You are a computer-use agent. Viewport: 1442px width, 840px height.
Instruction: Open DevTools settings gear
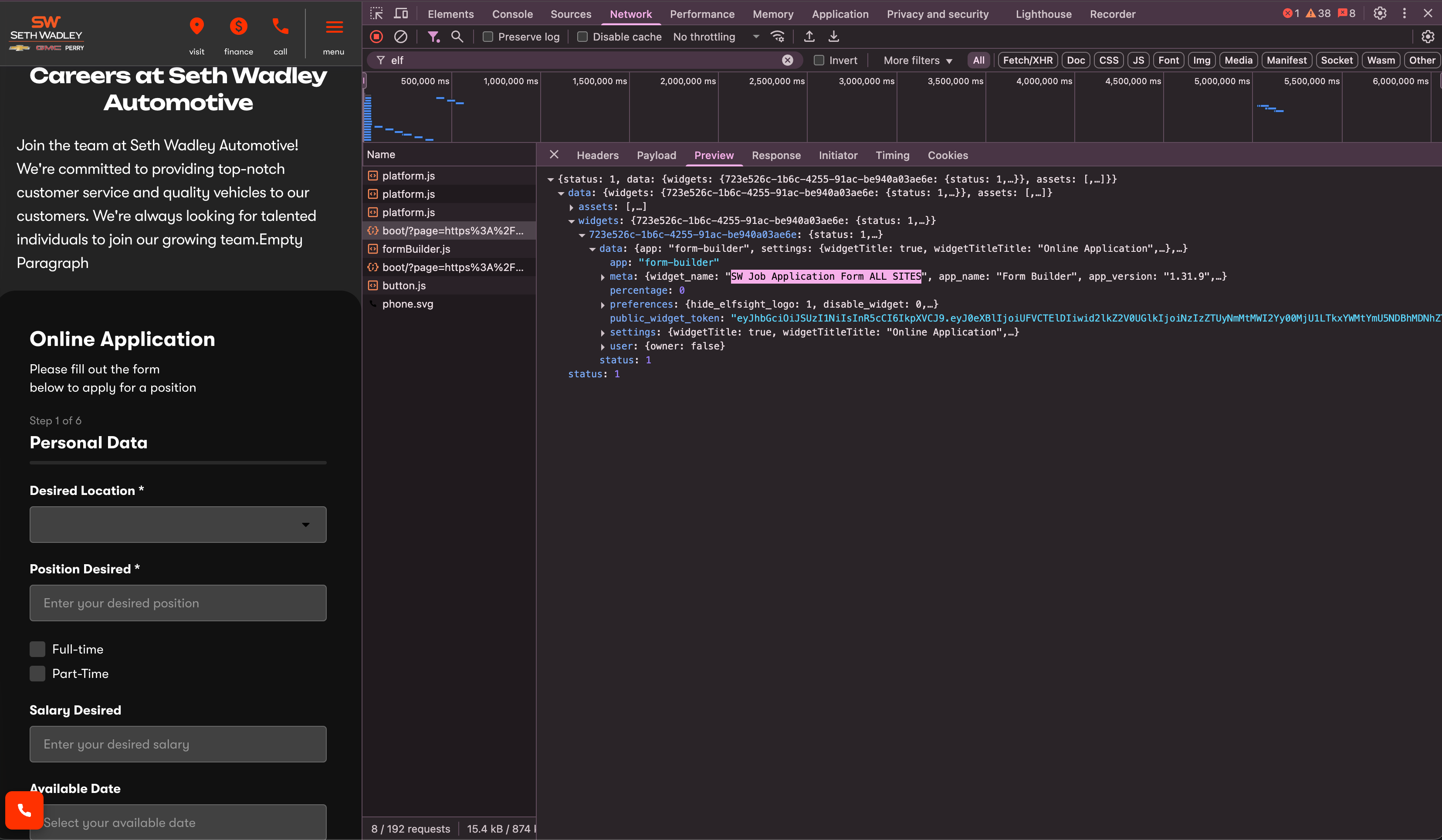(x=1380, y=14)
